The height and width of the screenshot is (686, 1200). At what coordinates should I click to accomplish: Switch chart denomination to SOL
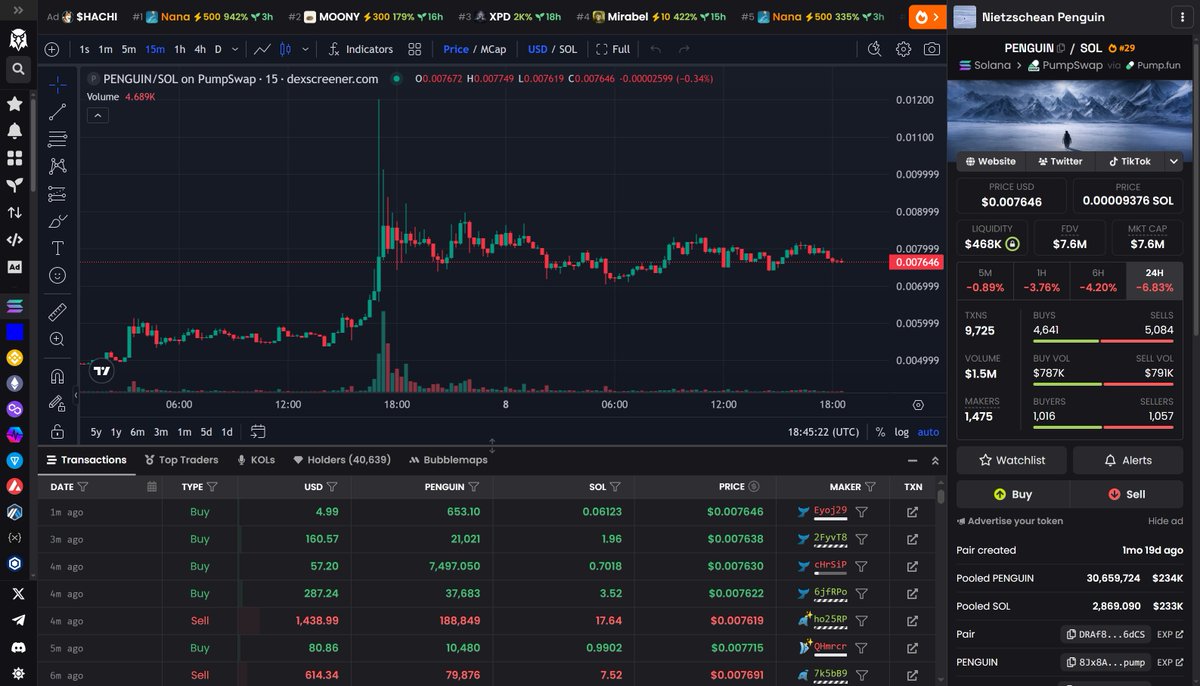[x=568, y=49]
